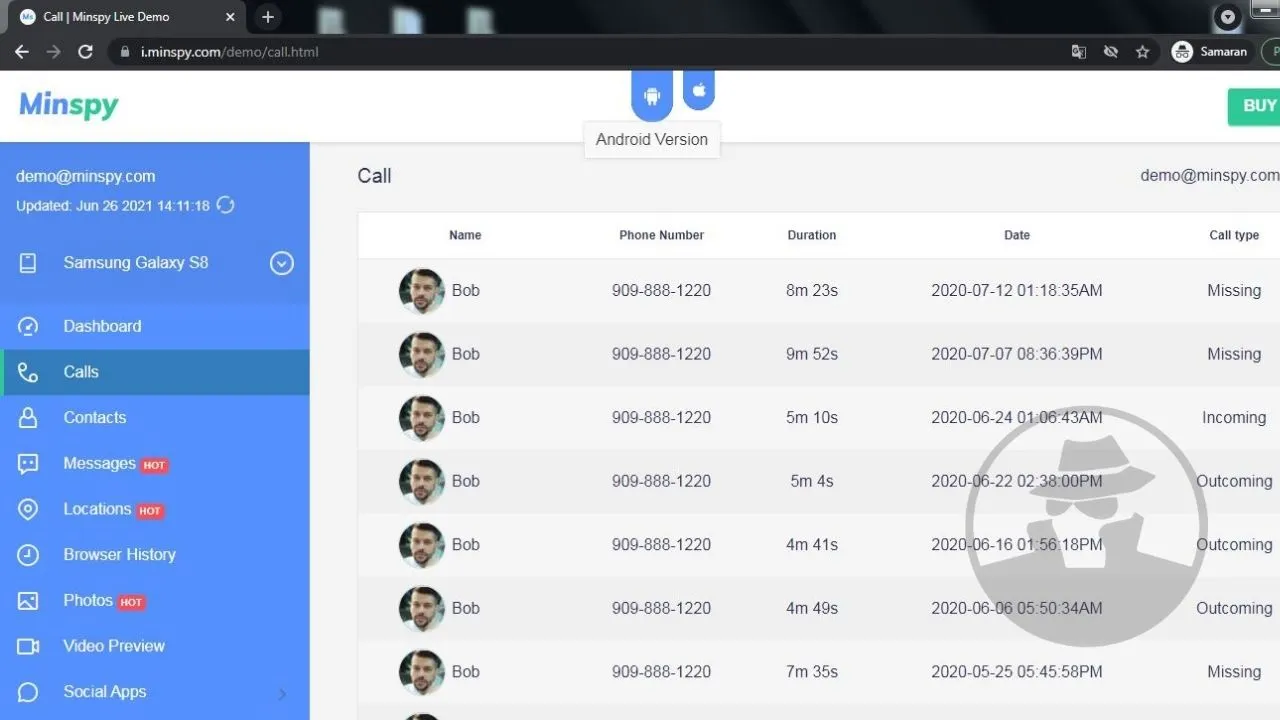
Task: Click the Date column header
Action: coord(1017,235)
